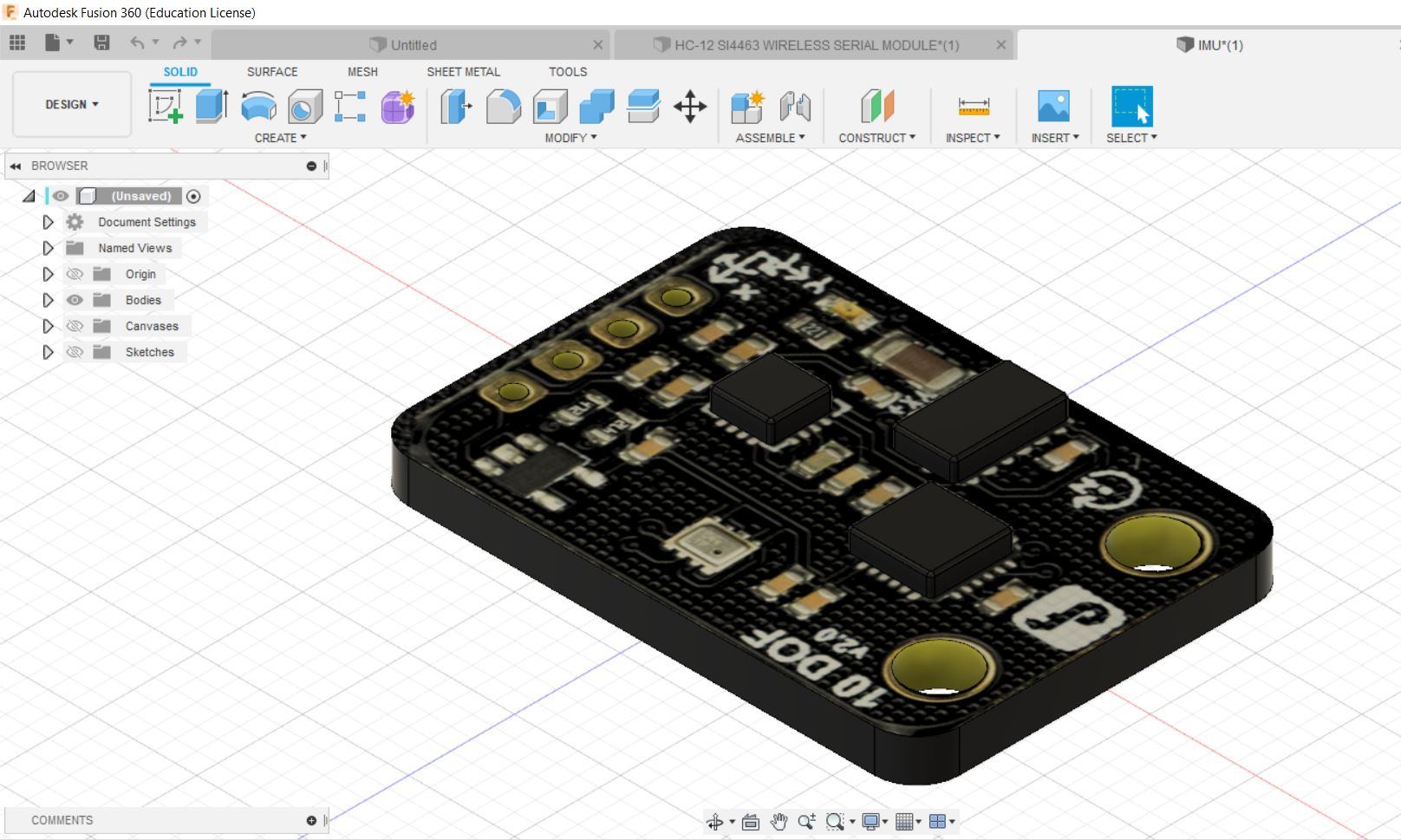The height and width of the screenshot is (840, 1401).
Task: Open the INSERT dropdown menu
Action: coord(1055,138)
